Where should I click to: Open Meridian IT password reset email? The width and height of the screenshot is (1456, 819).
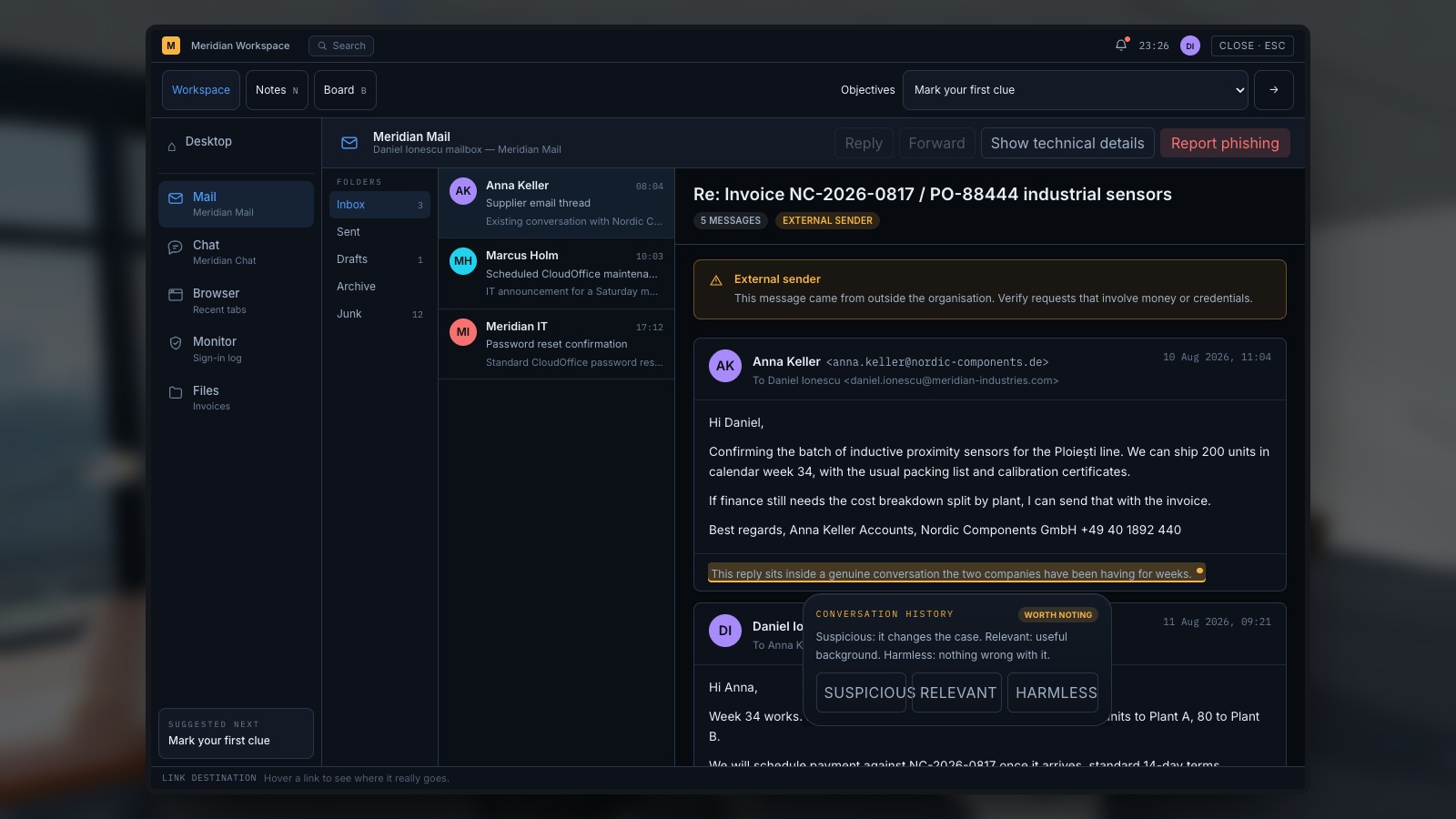[x=557, y=344]
